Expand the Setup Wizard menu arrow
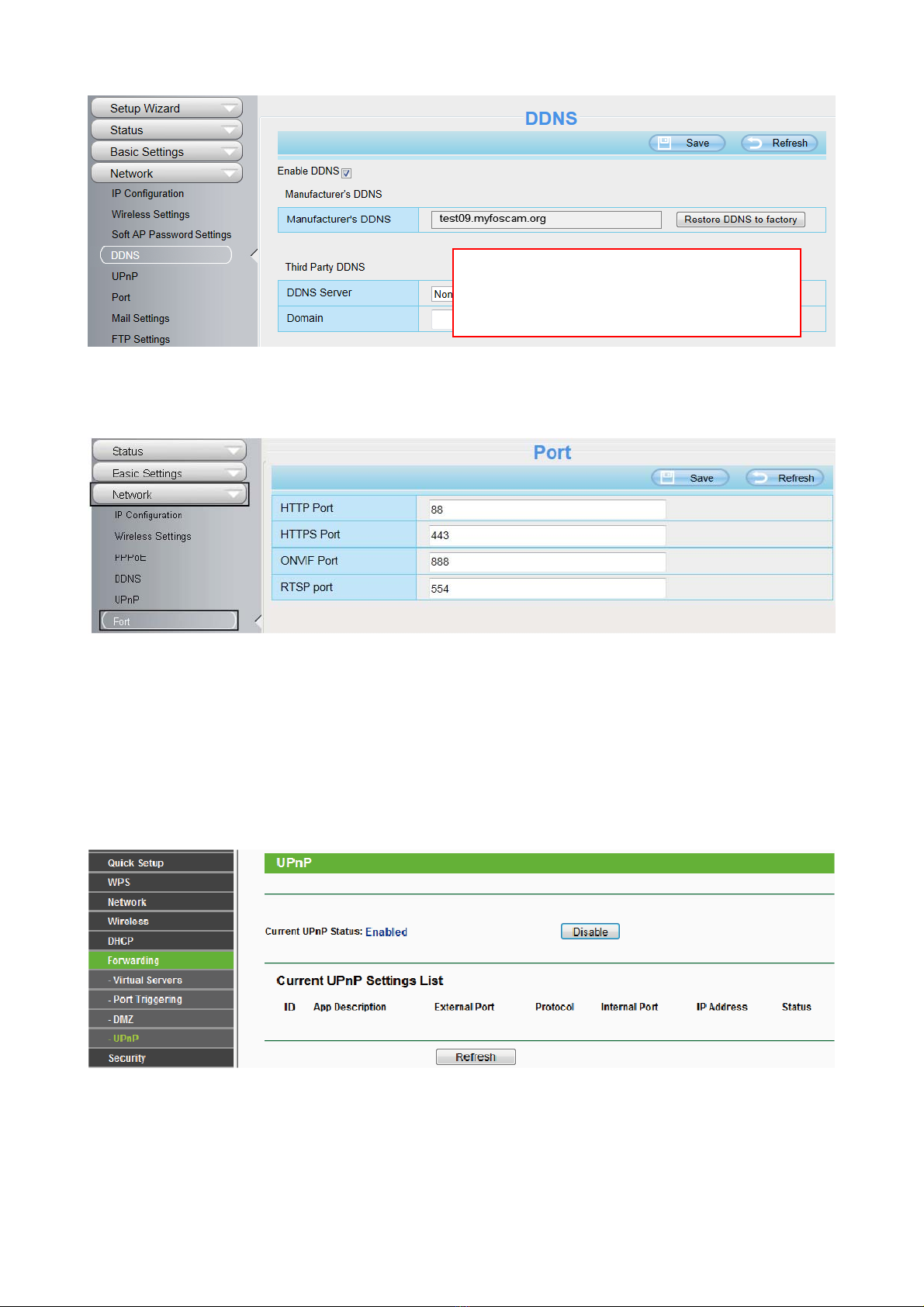The height and width of the screenshot is (1307, 924). point(229,109)
